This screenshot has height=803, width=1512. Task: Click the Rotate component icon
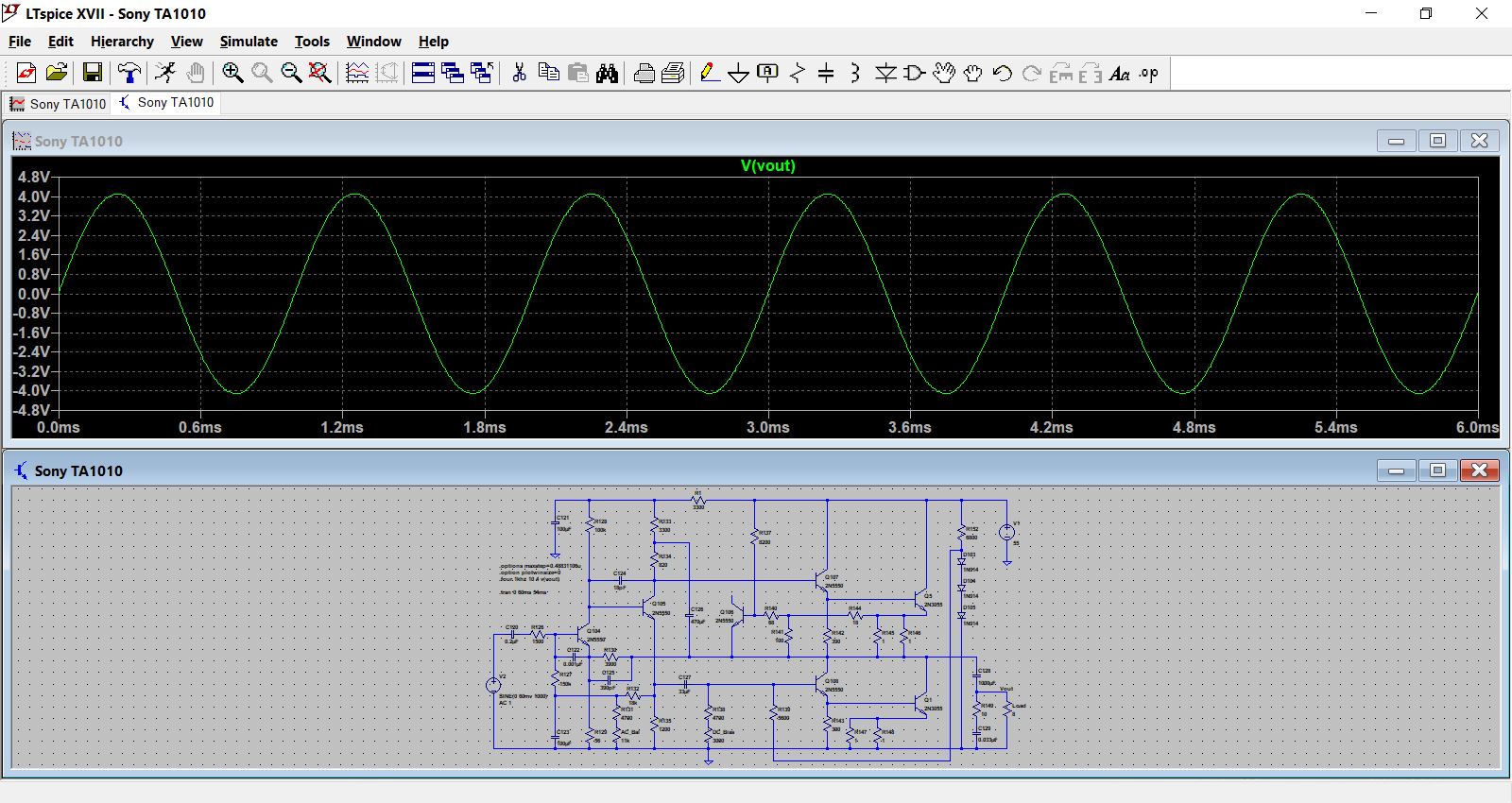click(x=1061, y=73)
